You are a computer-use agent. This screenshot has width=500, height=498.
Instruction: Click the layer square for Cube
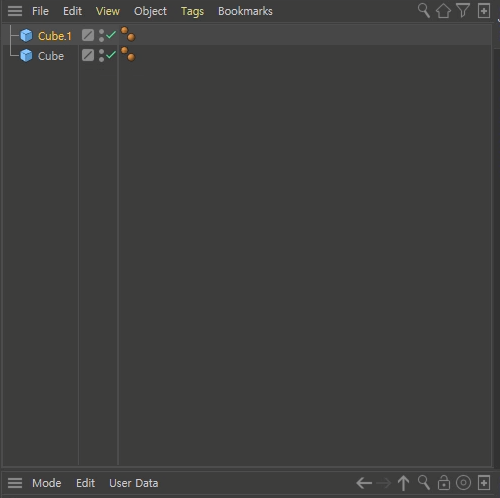tap(88, 55)
